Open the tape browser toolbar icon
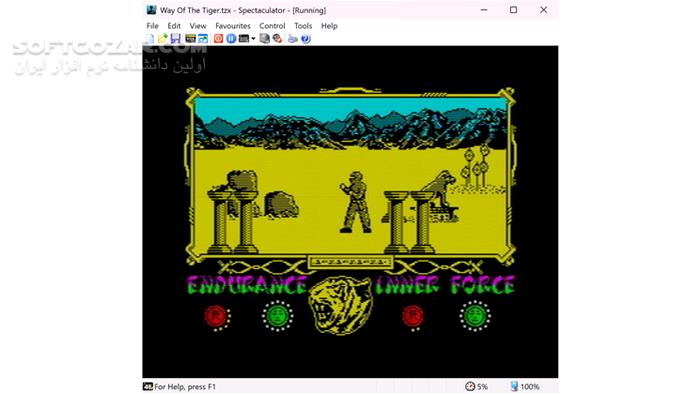The height and width of the screenshot is (394, 700). [x=191, y=39]
